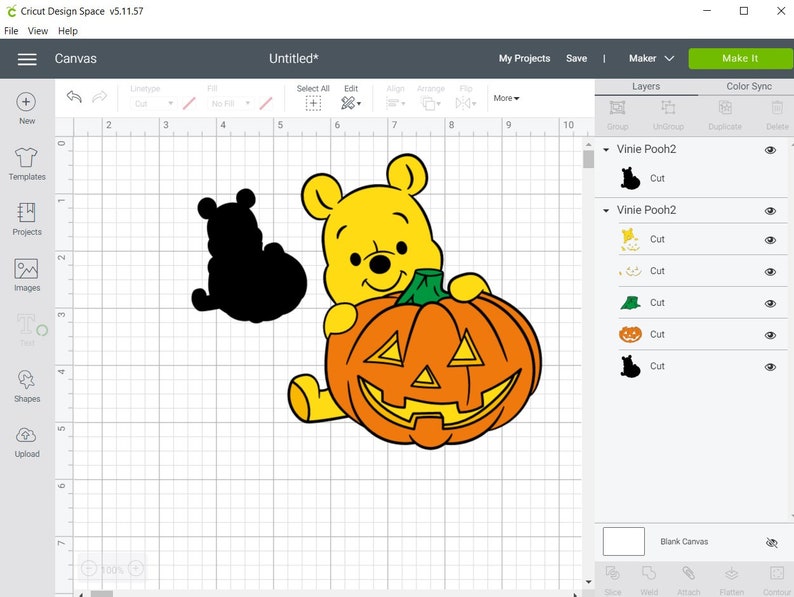Viewport: 794px width, 597px height.
Task: Redo the last action
Action: coord(100,96)
